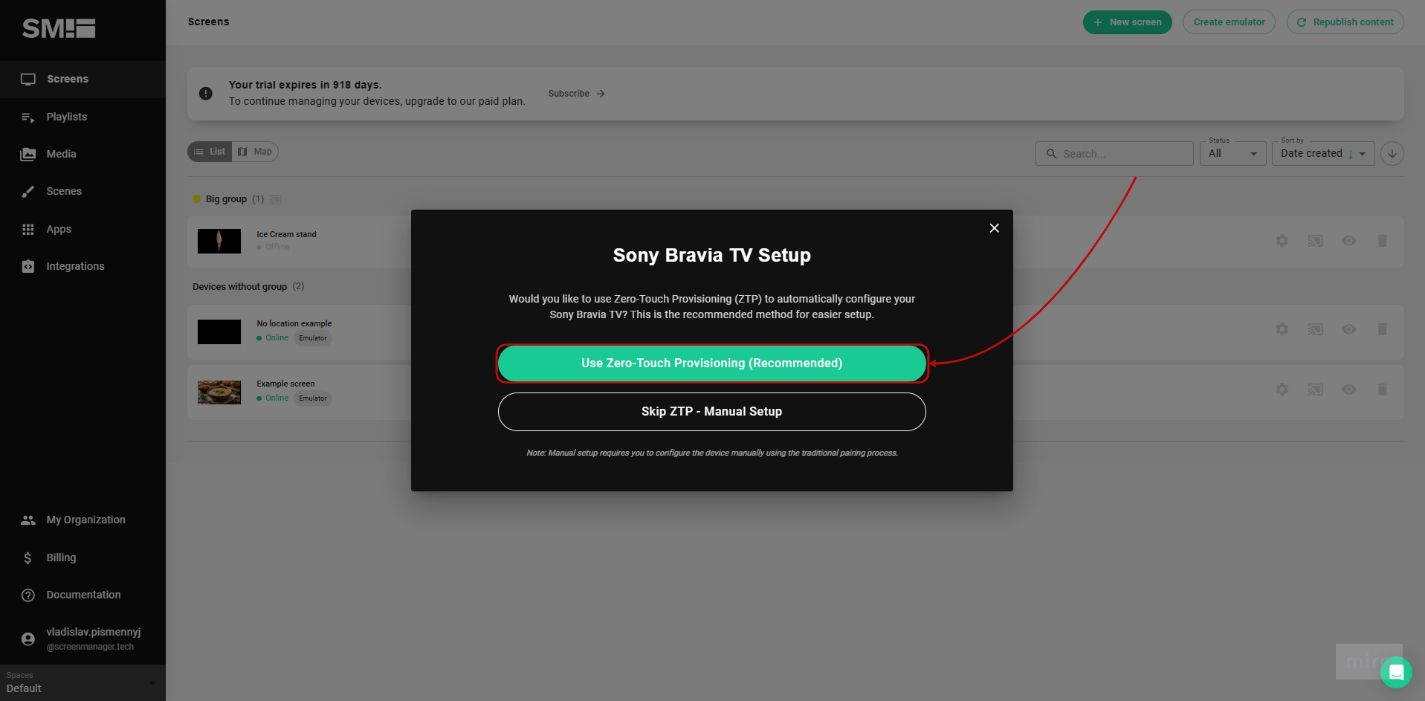Delete the No location example screen

[1382, 329]
